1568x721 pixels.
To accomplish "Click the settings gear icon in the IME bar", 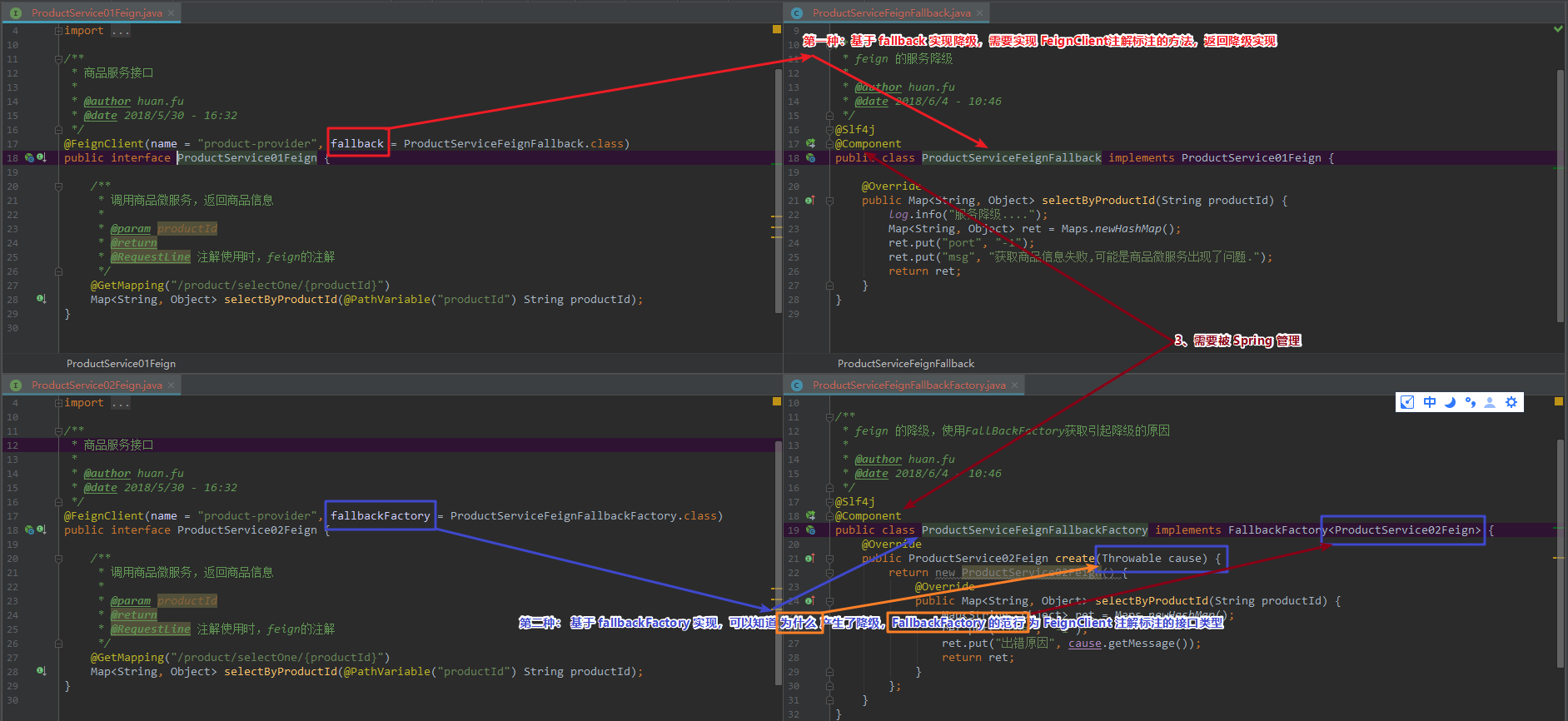I will pos(1511,402).
